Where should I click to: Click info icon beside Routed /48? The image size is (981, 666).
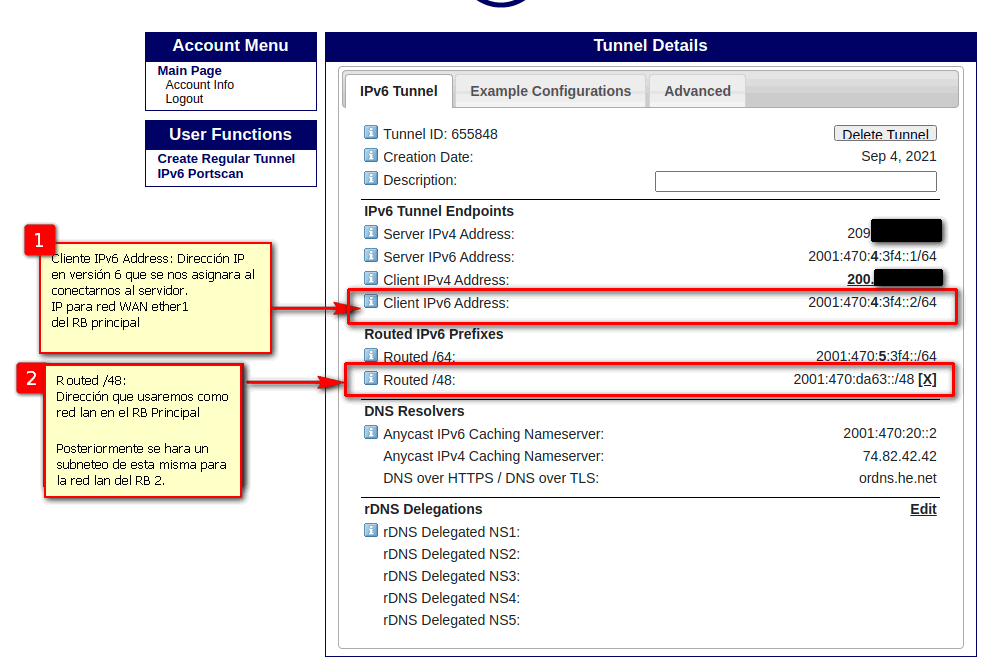click(x=371, y=379)
